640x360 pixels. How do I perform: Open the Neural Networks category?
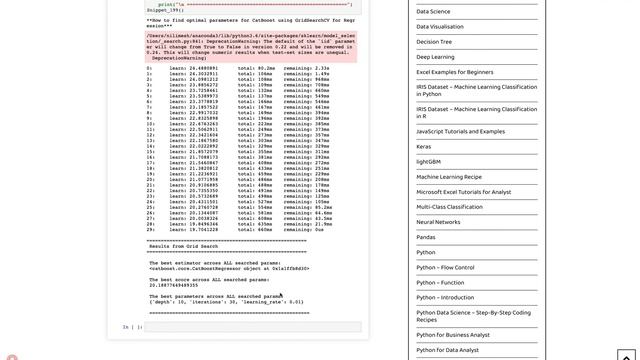[438, 222]
